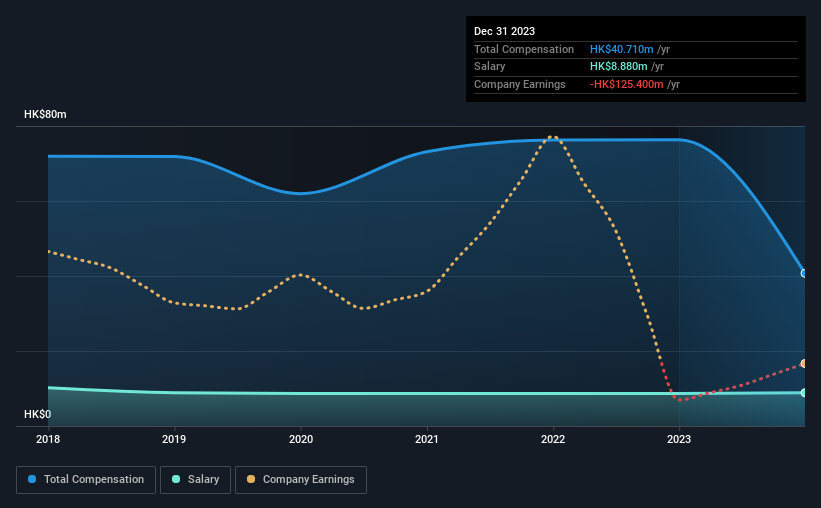The width and height of the screenshot is (821, 508).
Task: Click the 2018 x-axis label
Action: [48, 439]
